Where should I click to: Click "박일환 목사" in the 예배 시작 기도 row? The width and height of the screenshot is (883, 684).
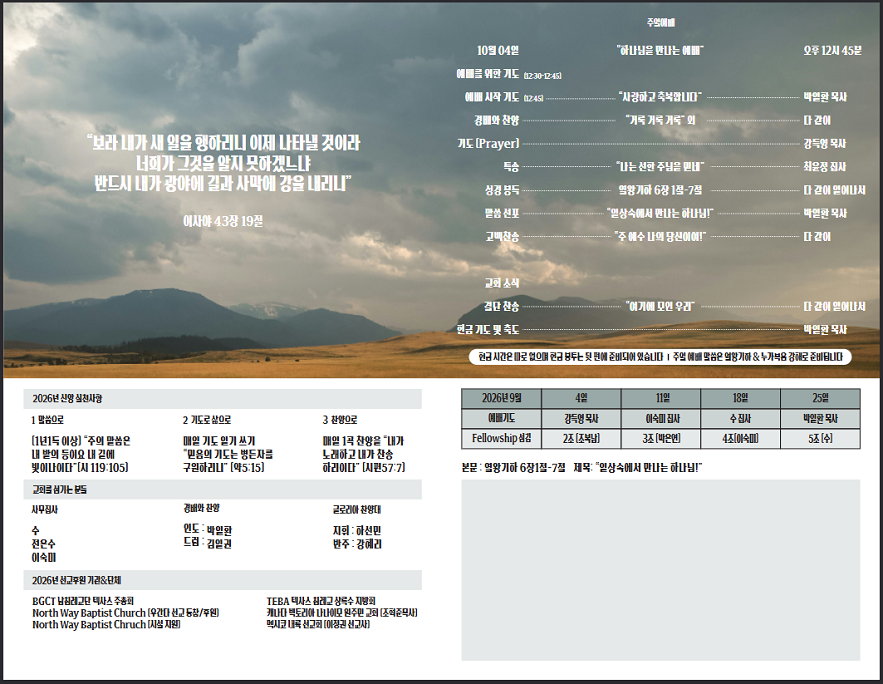(x=825, y=97)
